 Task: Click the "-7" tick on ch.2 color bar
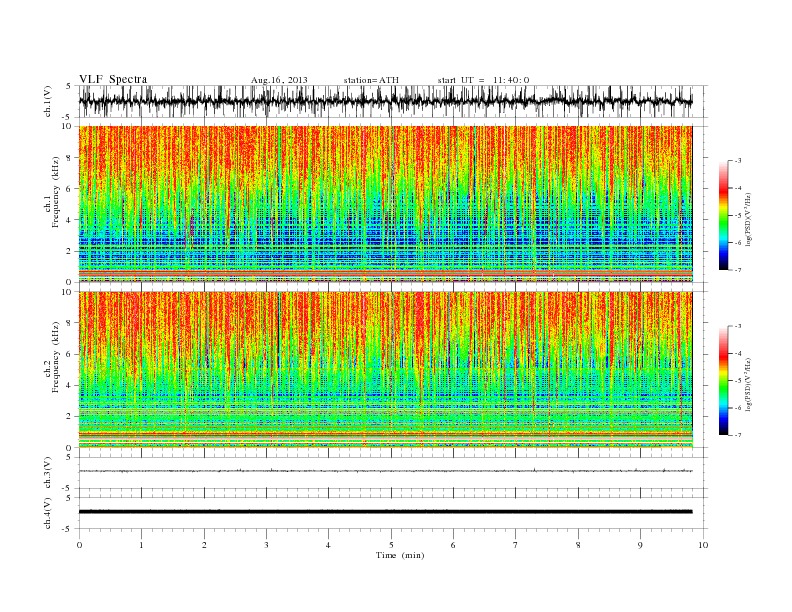[x=738, y=435]
